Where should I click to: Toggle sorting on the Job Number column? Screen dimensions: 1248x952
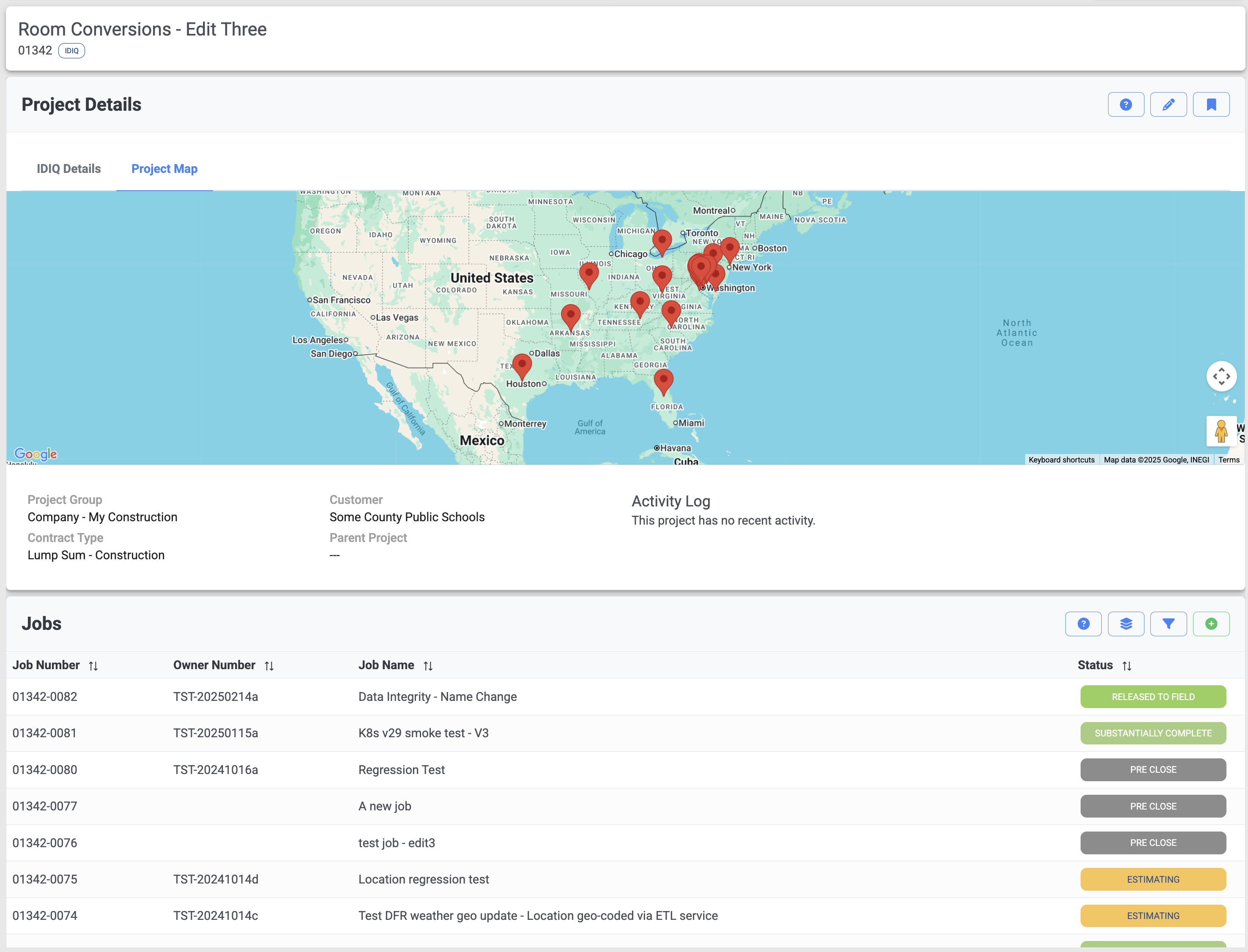93,665
